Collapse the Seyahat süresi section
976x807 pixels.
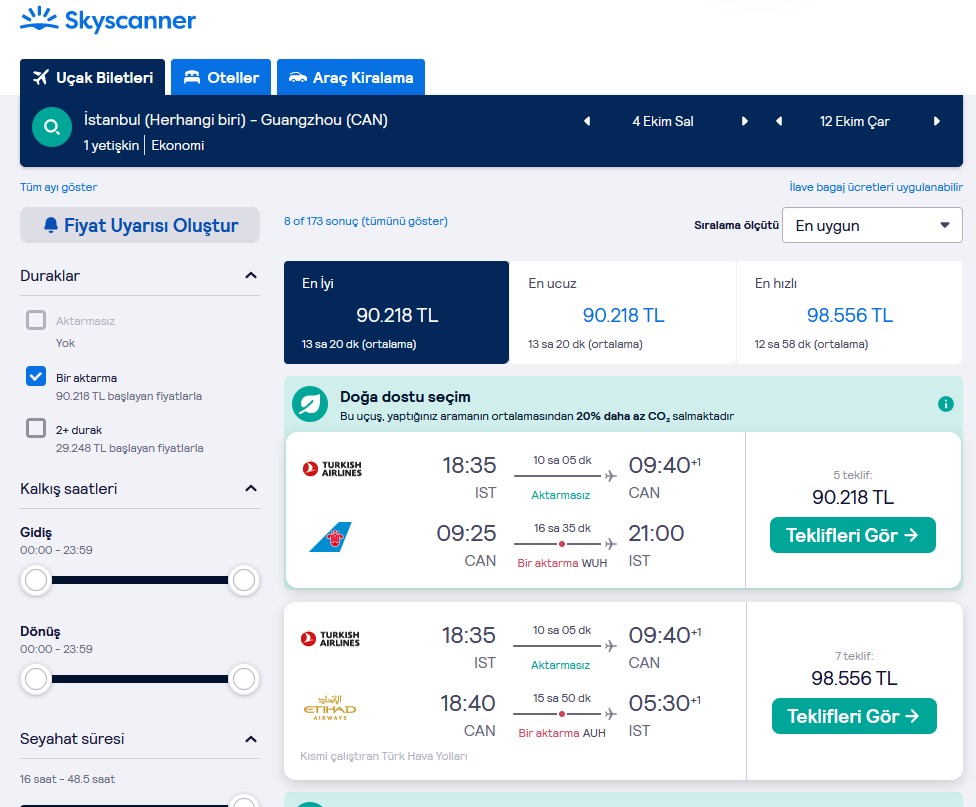click(x=251, y=739)
